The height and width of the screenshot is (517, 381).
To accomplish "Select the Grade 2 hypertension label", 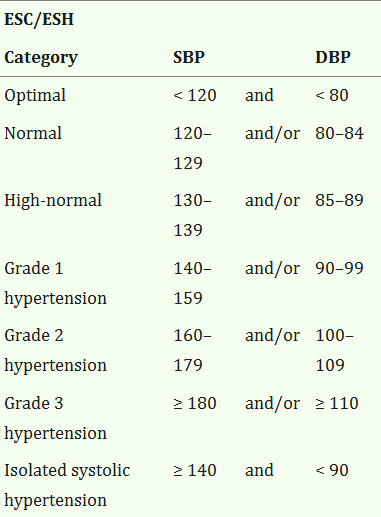I will pyautogui.click(x=55, y=350).
